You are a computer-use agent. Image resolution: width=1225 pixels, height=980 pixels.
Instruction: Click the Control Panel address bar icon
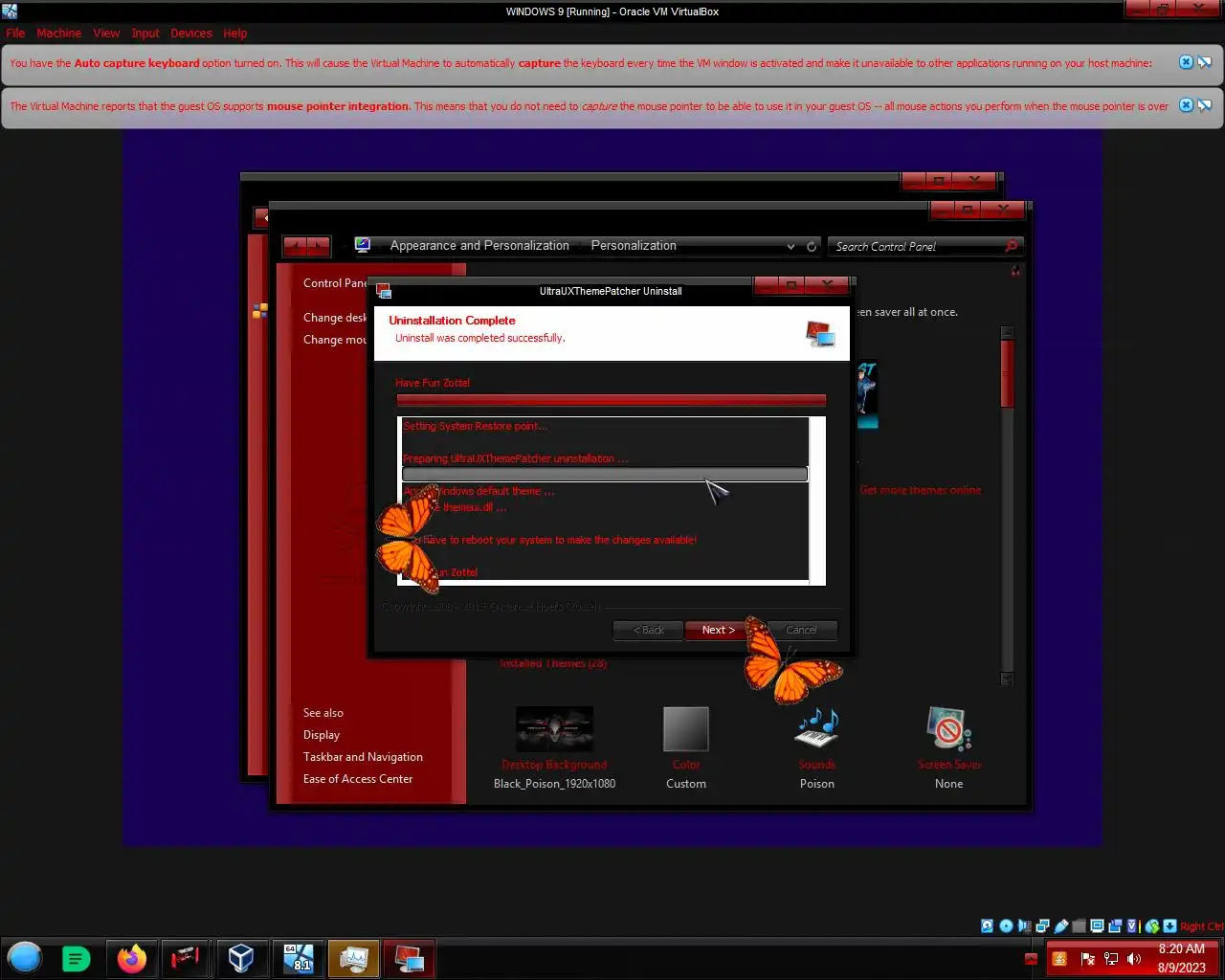(x=363, y=245)
